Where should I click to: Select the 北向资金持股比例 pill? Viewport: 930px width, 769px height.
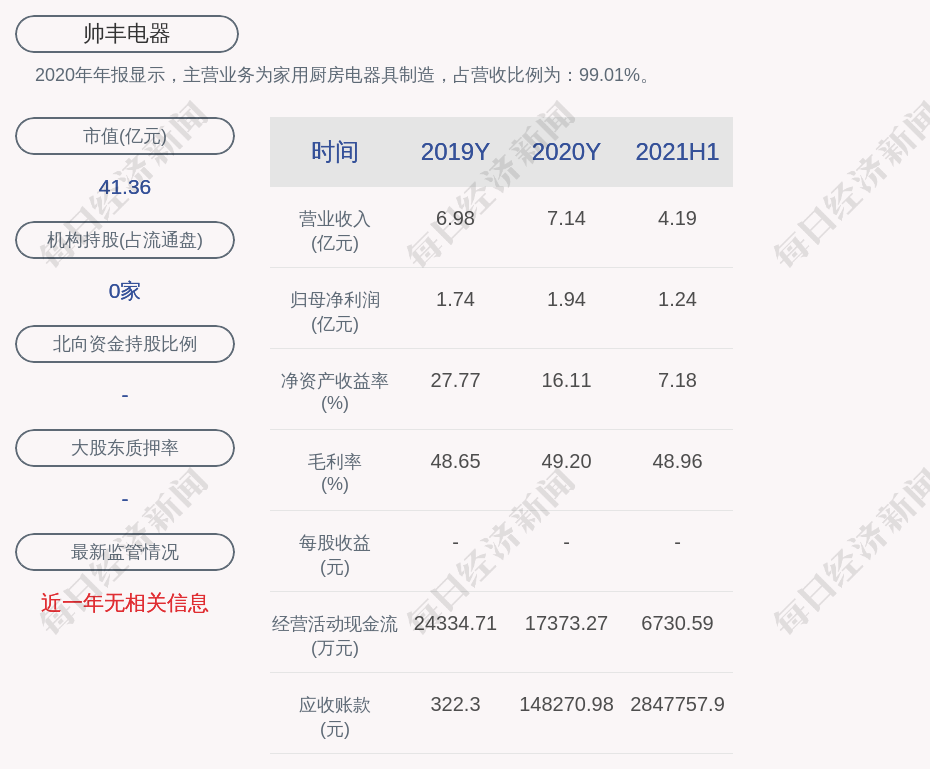tap(125, 344)
